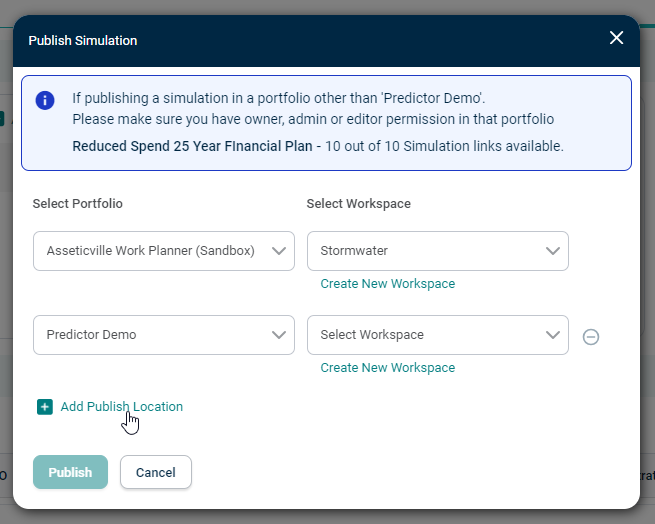Click the Publish button

[70, 472]
